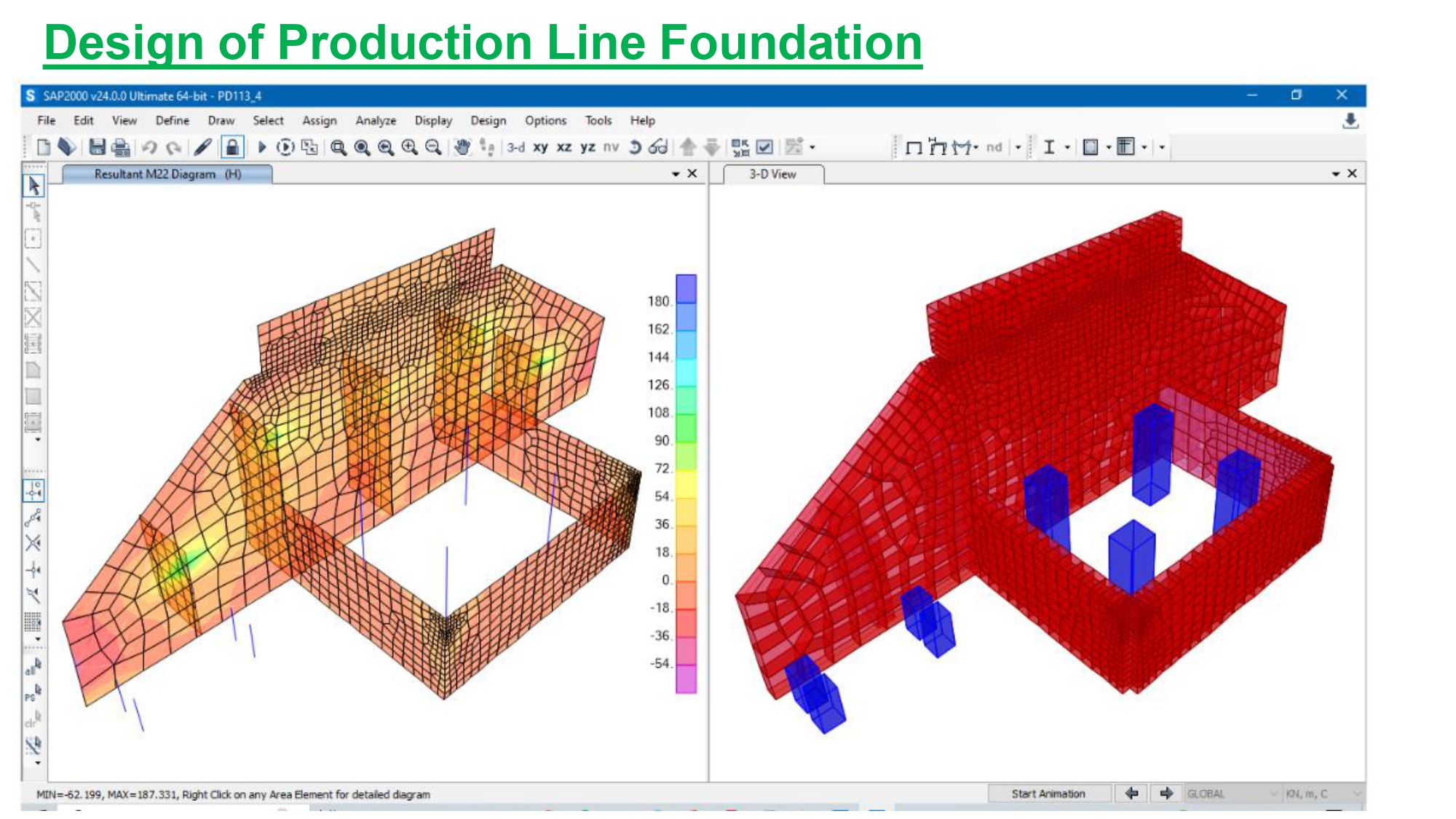Click the Show Undeformed Shape icon
Screen dimensions: 1456x819
point(914,148)
